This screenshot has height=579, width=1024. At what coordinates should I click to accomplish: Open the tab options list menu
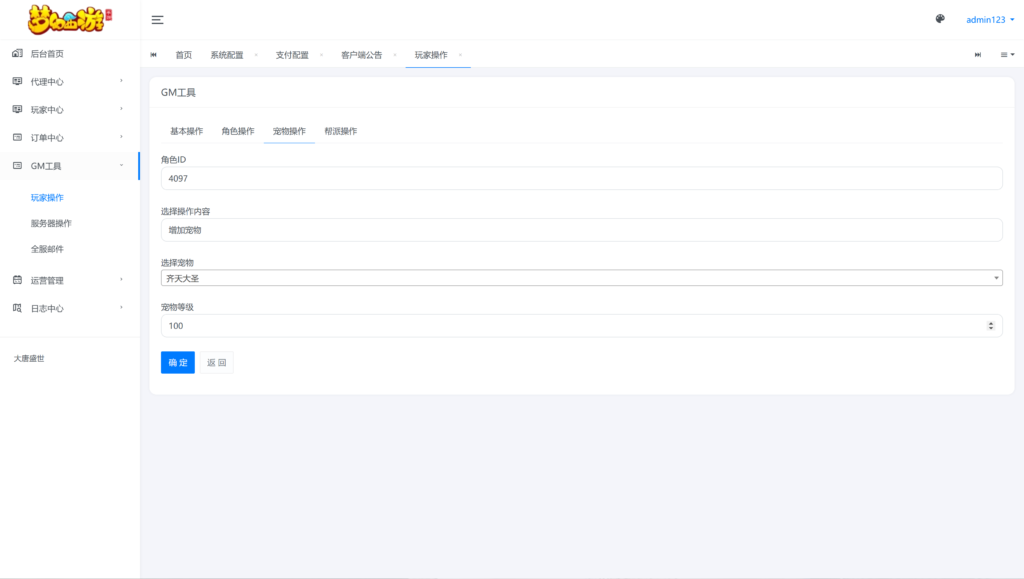(x=1007, y=55)
